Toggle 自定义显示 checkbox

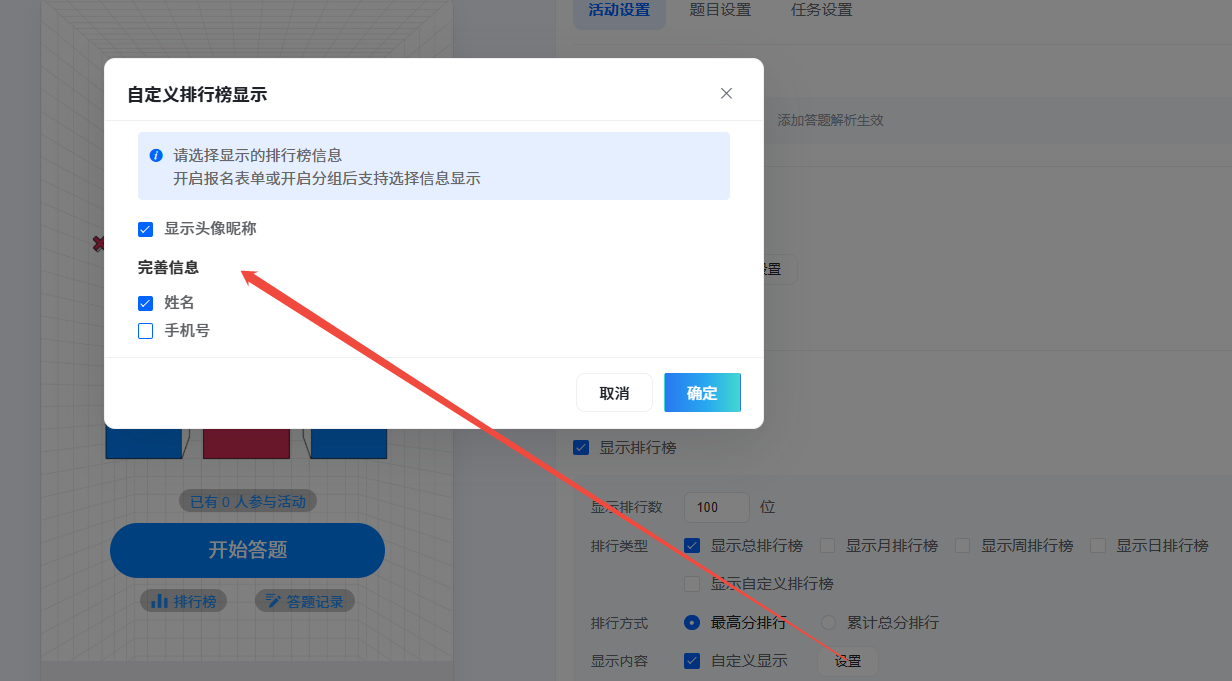(692, 660)
